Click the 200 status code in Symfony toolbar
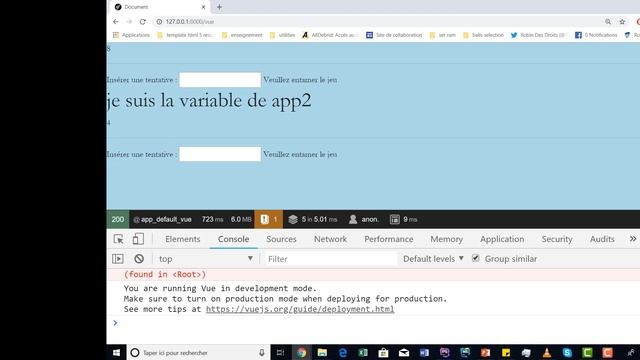The height and width of the screenshot is (360, 640). (118, 219)
